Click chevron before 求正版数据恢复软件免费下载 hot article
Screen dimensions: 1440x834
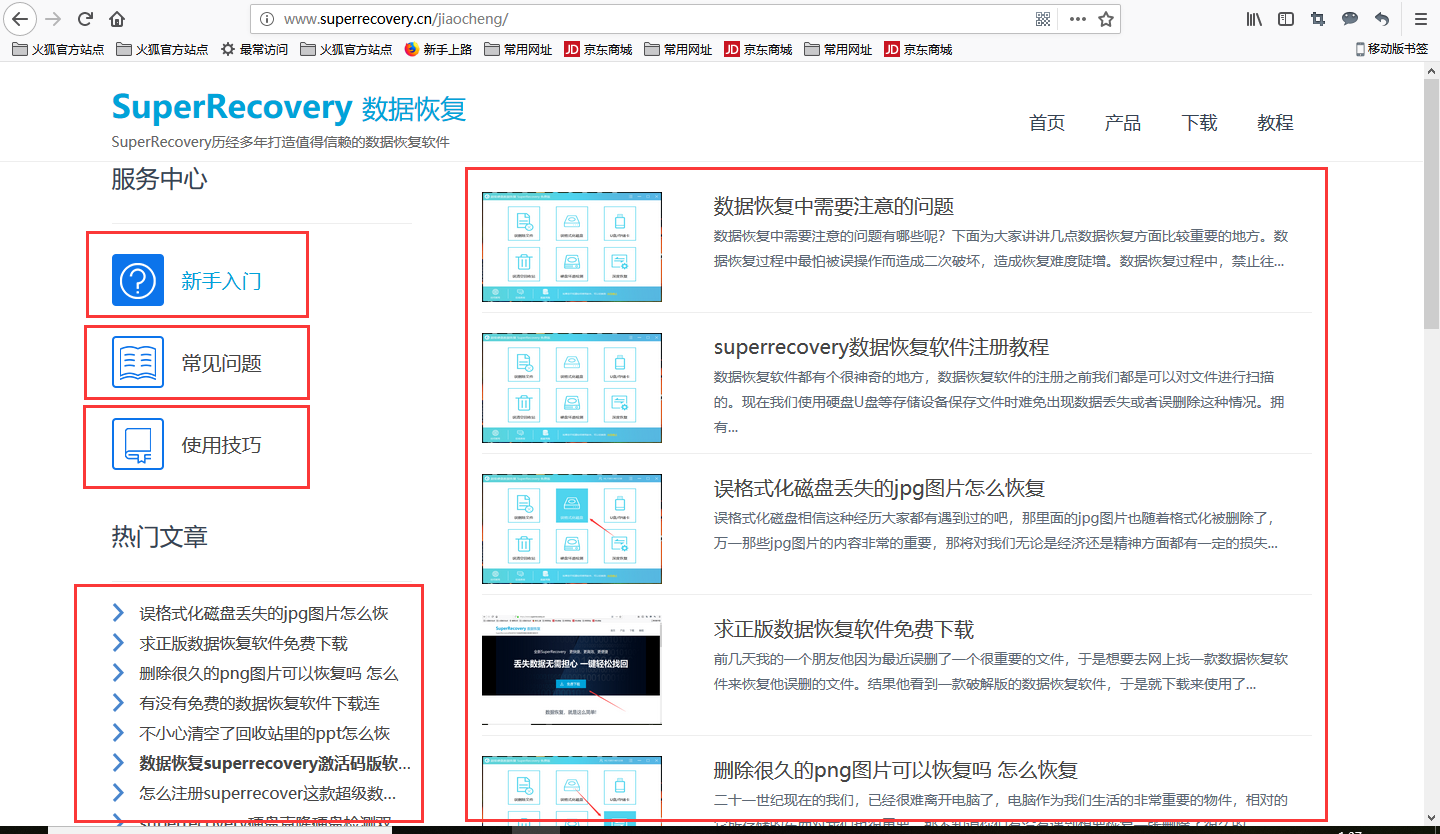[118, 643]
